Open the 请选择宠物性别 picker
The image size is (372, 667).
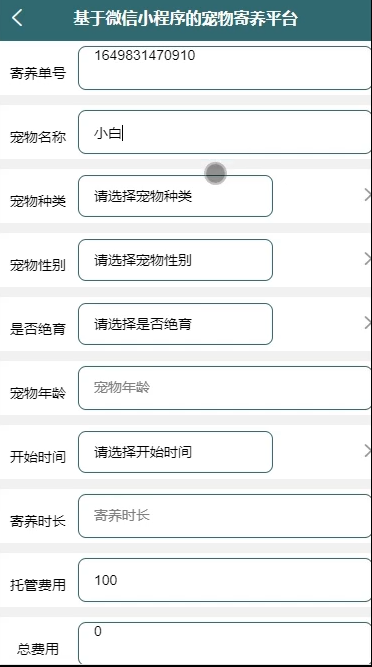point(175,260)
